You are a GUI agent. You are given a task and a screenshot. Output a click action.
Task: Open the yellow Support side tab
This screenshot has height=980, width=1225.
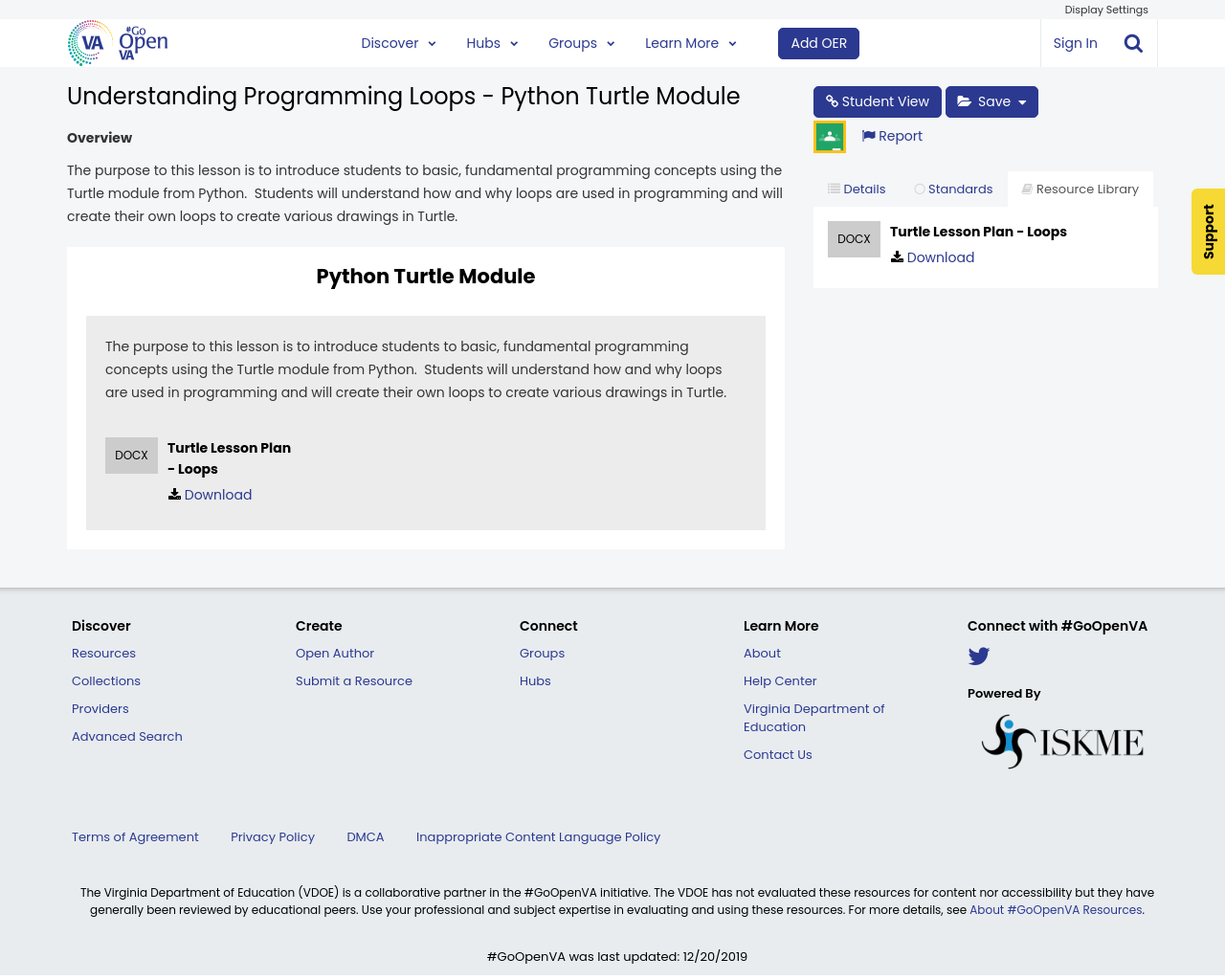click(1208, 232)
